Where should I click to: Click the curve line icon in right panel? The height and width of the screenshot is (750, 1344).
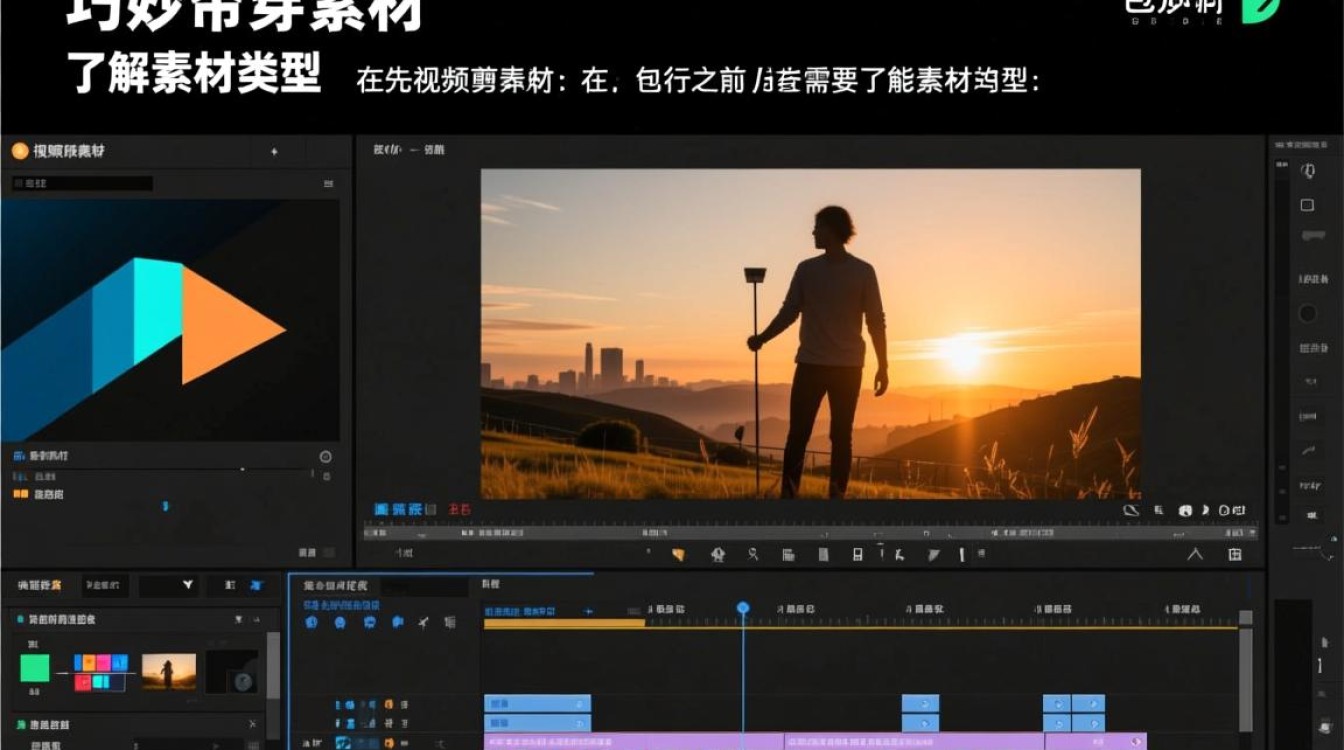(1307, 451)
